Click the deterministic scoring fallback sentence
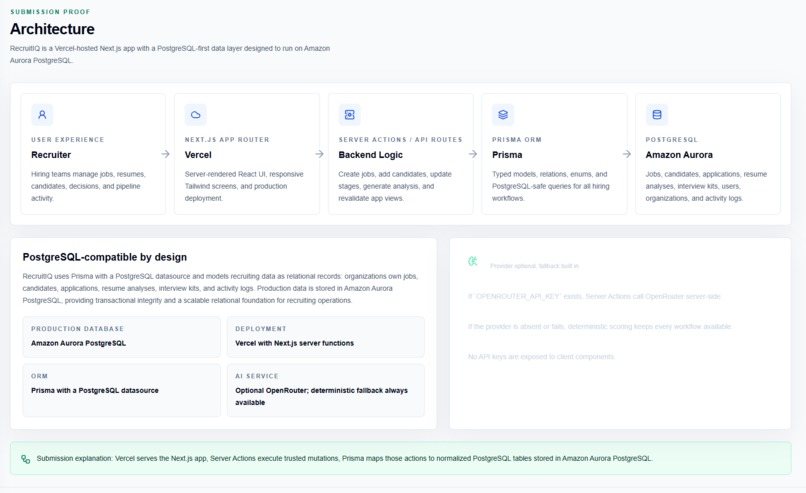Viewport: 806px width, 493px height. coord(600,326)
